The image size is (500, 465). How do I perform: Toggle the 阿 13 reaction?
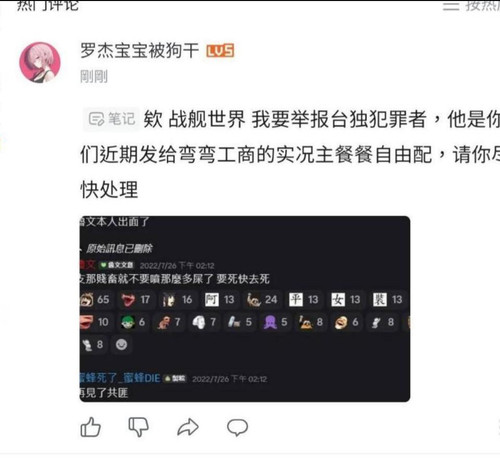(x=220, y=299)
